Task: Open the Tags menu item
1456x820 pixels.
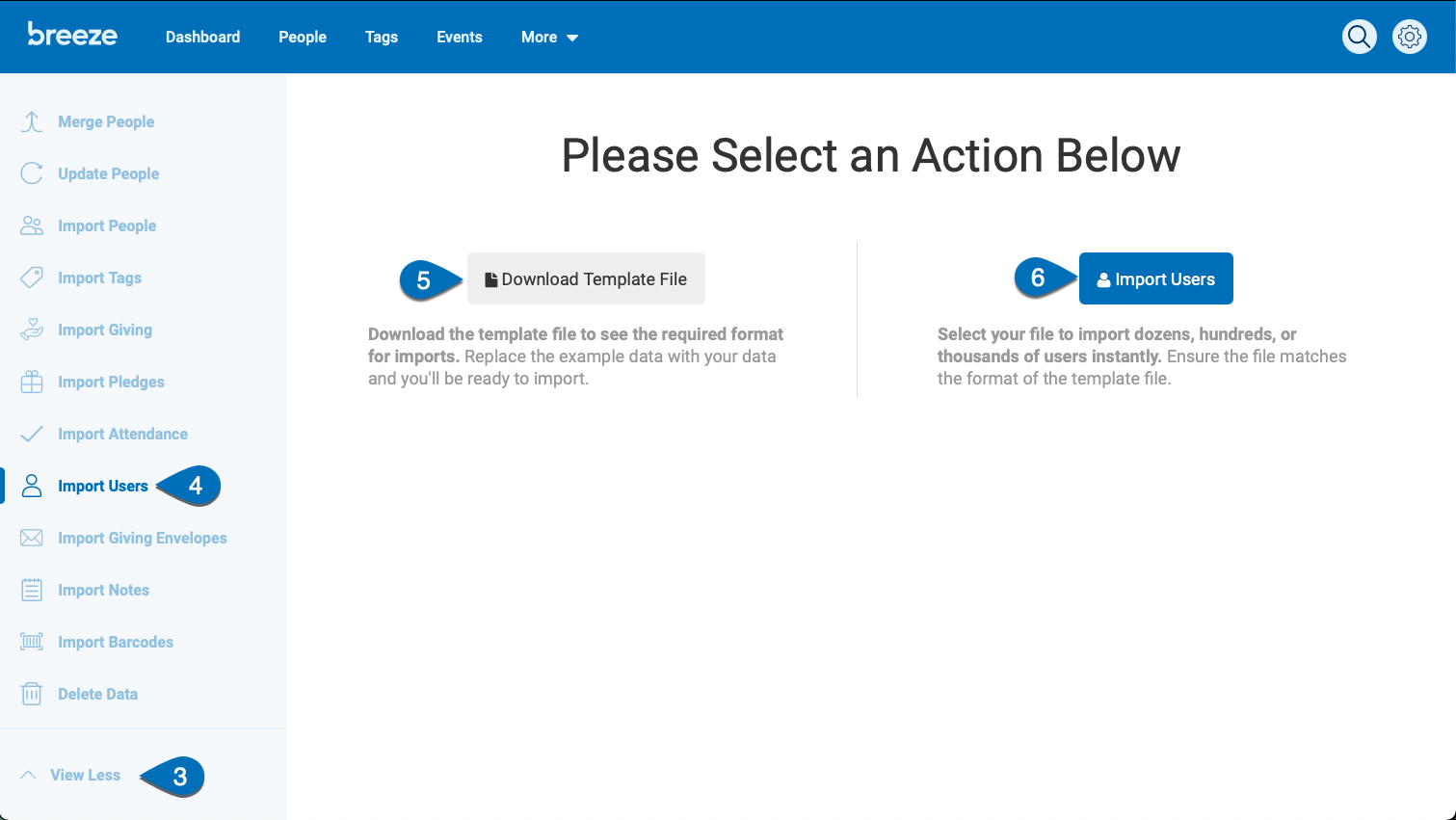Action: [382, 37]
